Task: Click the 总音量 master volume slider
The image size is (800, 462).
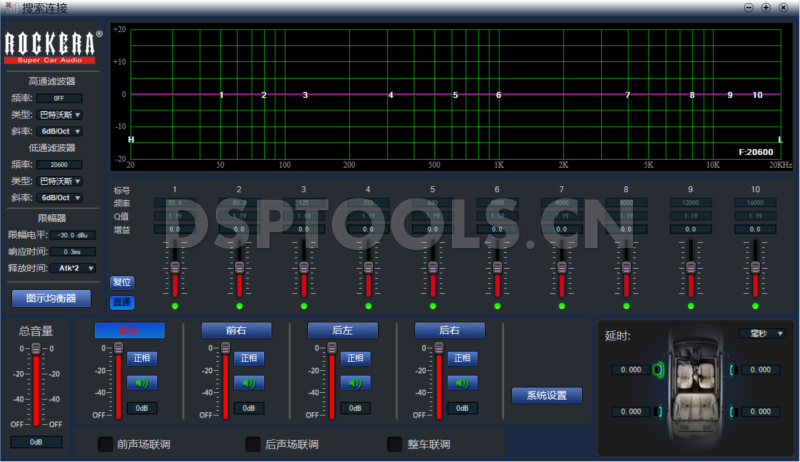Action: pyautogui.click(x=36, y=385)
